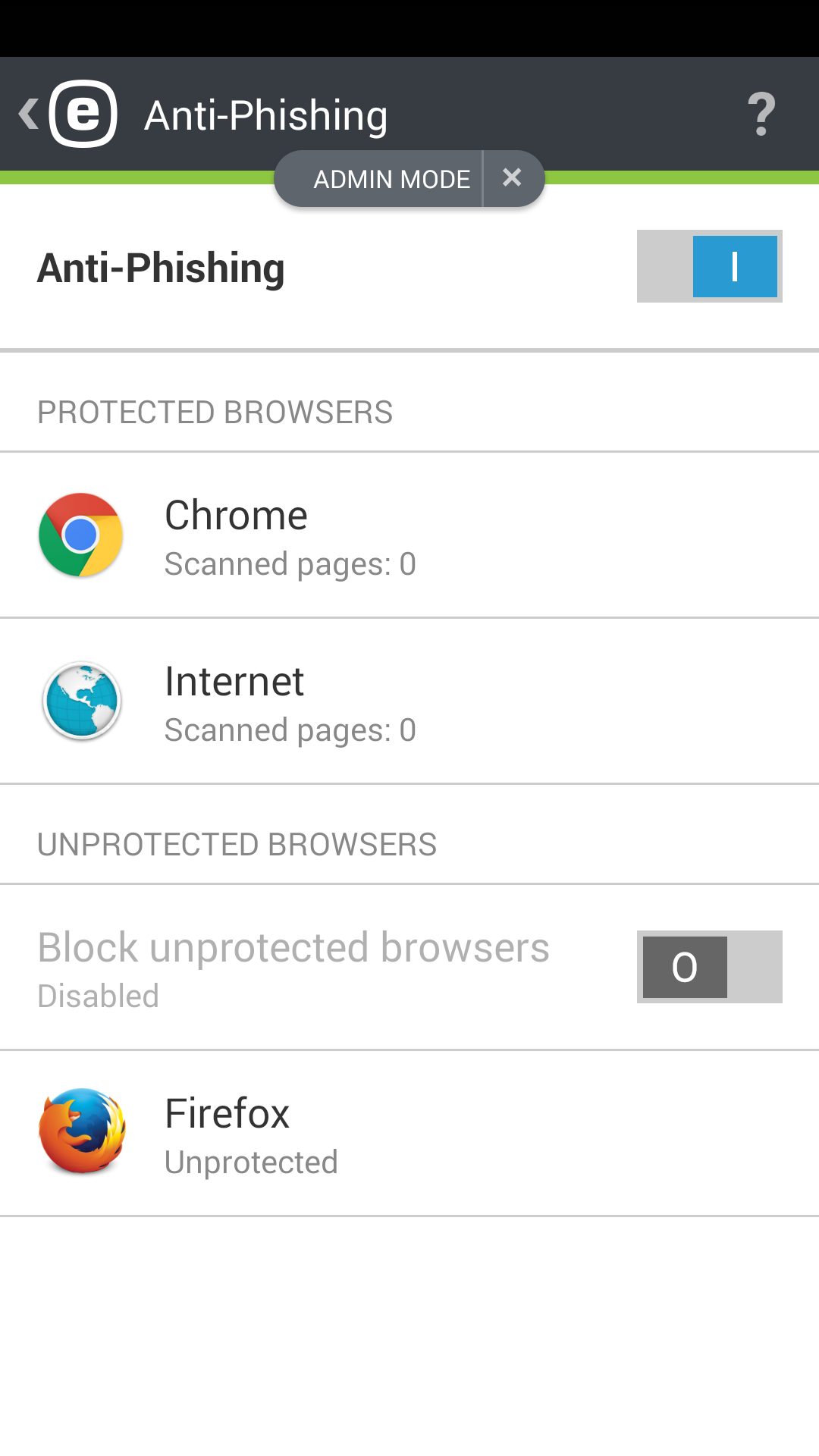The width and height of the screenshot is (819, 1456).
Task: Click the Internet globe icon
Action: (x=81, y=701)
